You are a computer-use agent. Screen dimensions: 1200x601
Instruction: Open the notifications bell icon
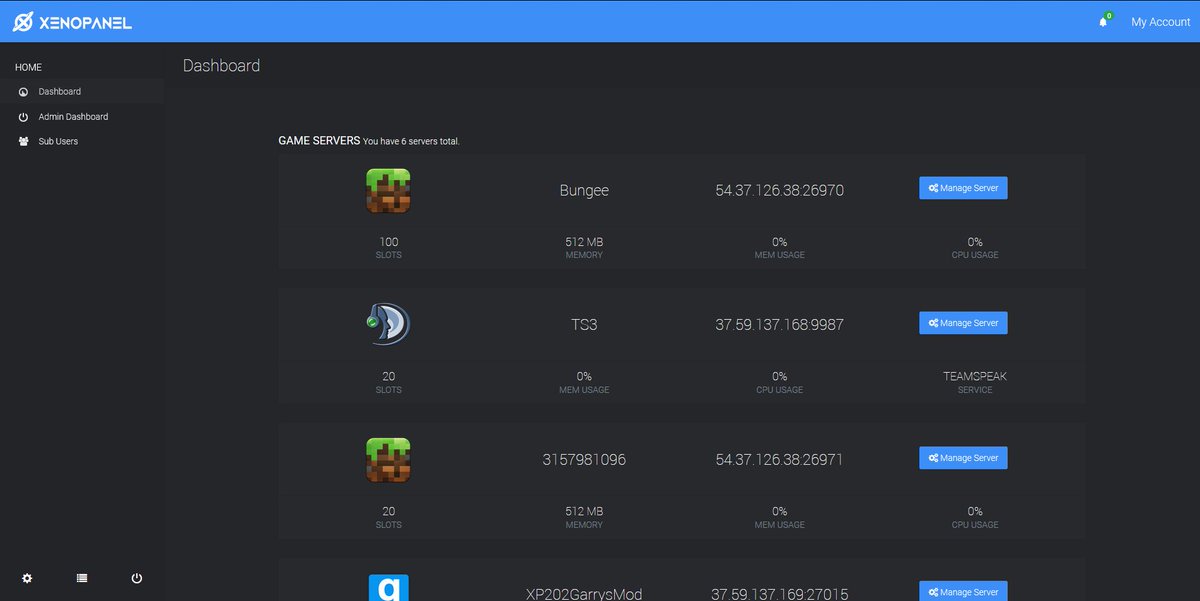[1104, 21]
